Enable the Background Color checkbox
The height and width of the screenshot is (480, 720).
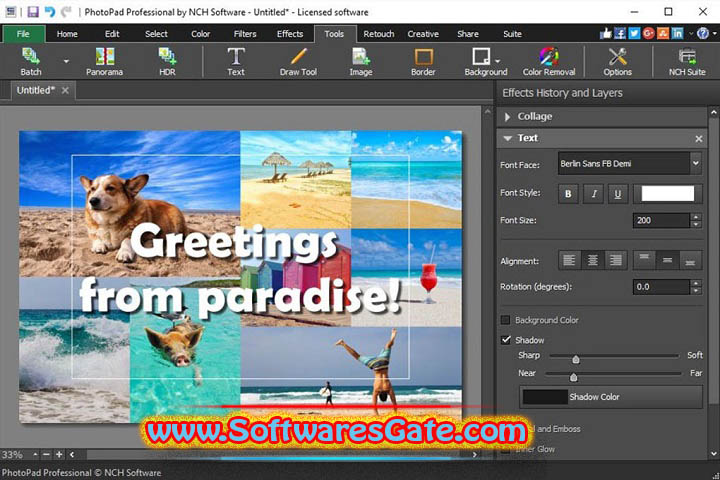506,320
